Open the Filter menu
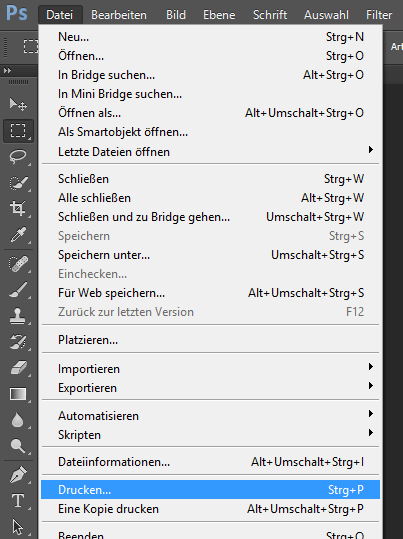The height and width of the screenshot is (539, 403). pyautogui.click(x=379, y=15)
